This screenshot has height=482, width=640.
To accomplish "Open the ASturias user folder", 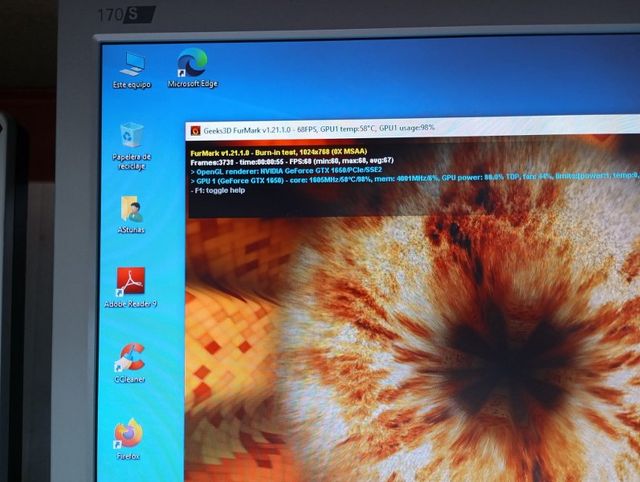I will [x=131, y=209].
